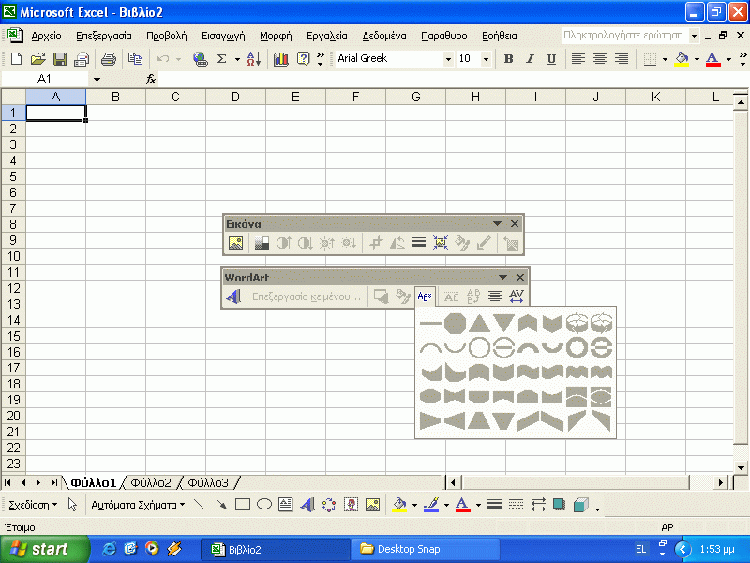Insert Diagram from the Drawing toolbar
750x563 pixels.
pyautogui.click(x=329, y=504)
